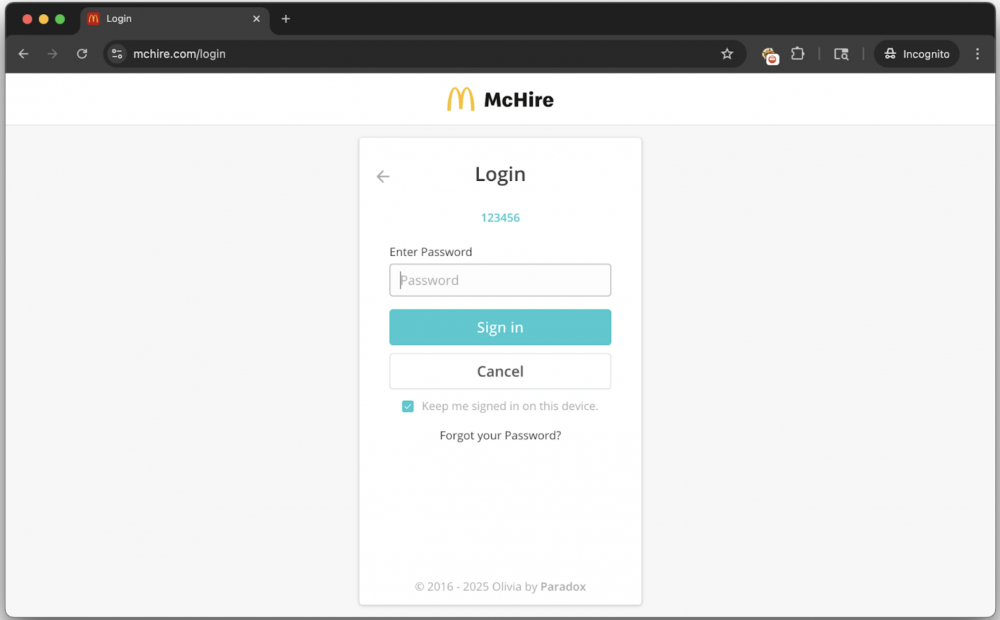Open the cookie extension icon
Image resolution: width=1000 pixels, height=620 pixels.
770,55
